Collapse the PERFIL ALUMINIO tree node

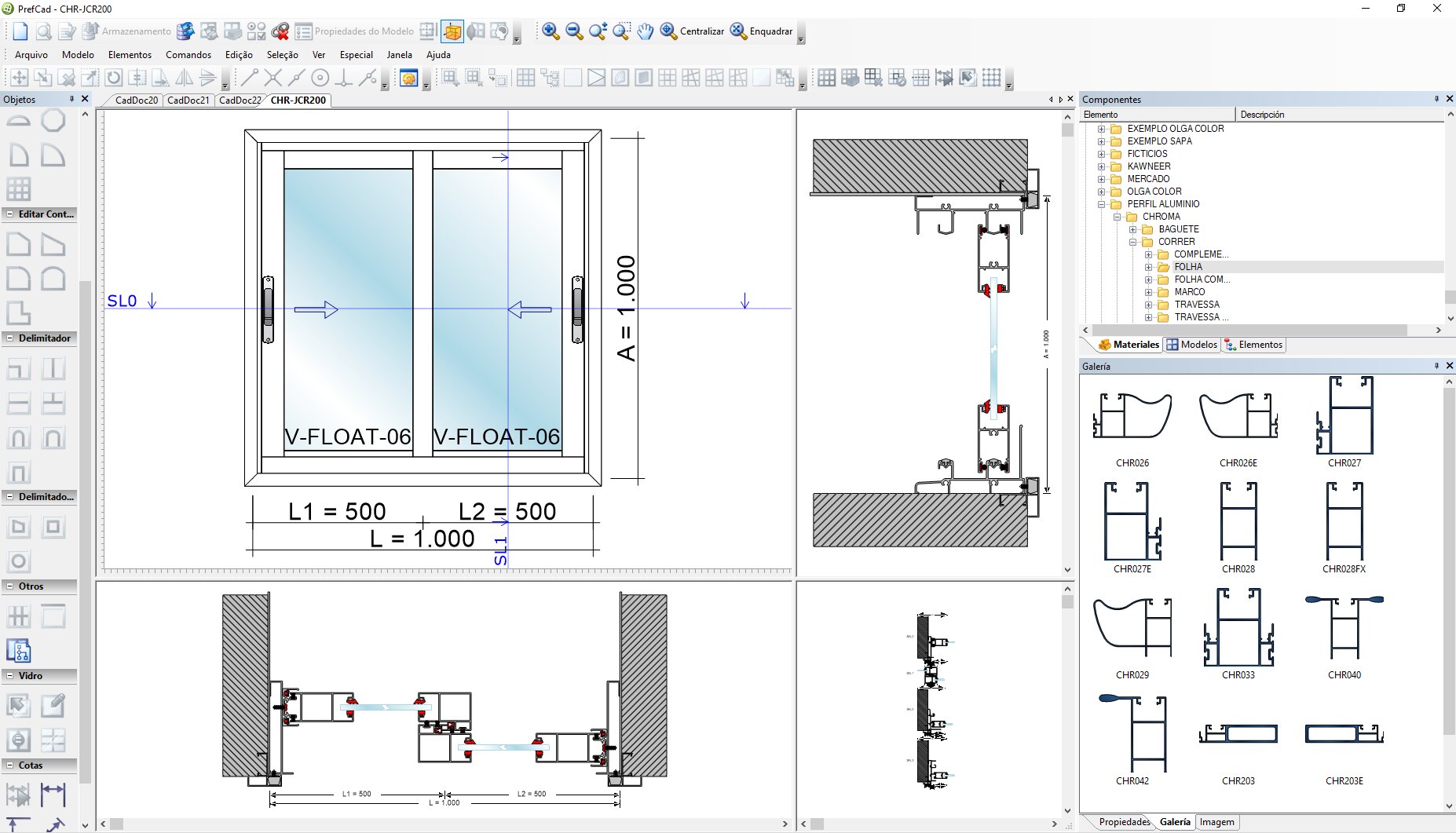(1101, 204)
